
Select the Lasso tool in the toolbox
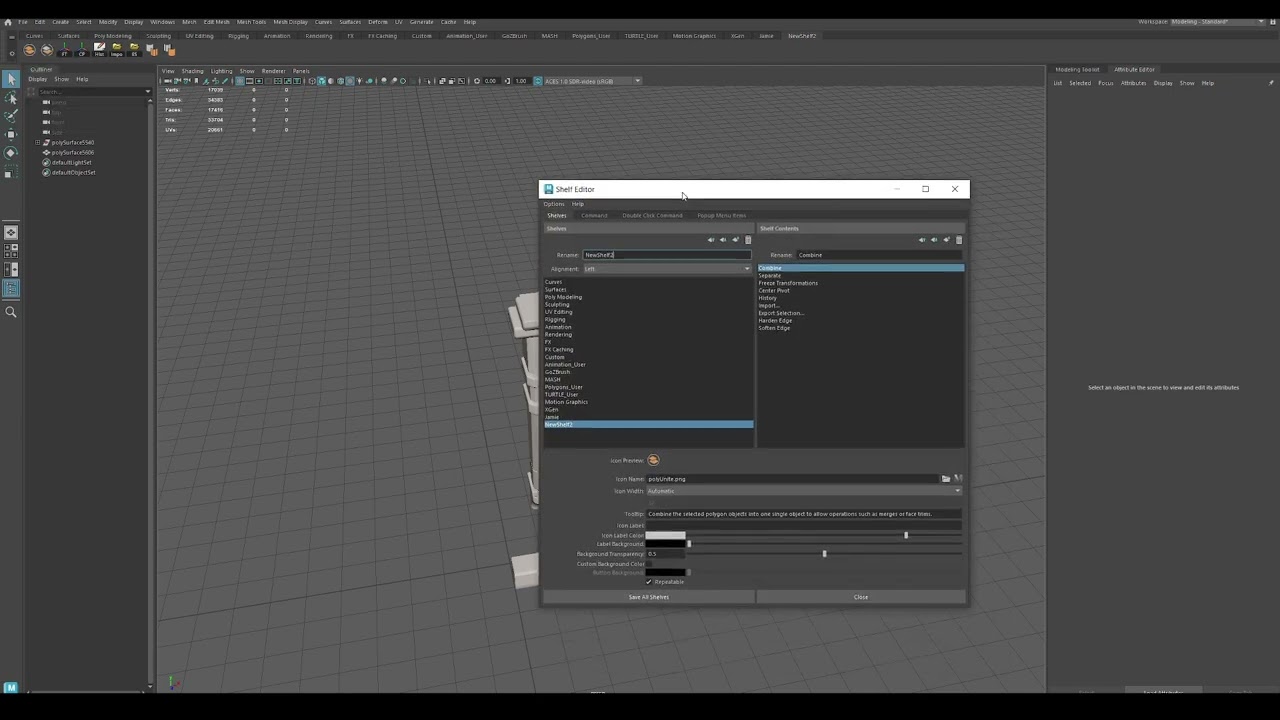10,98
